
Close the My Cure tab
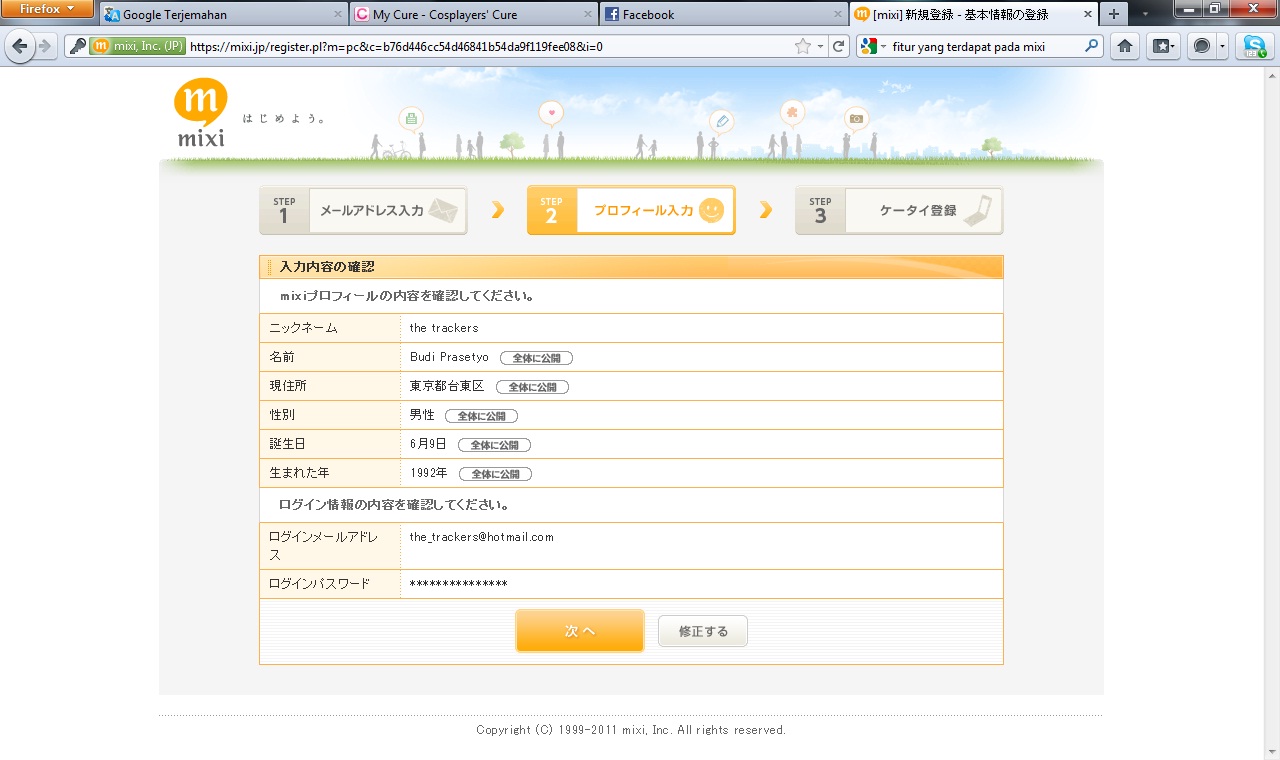coord(587,15)
